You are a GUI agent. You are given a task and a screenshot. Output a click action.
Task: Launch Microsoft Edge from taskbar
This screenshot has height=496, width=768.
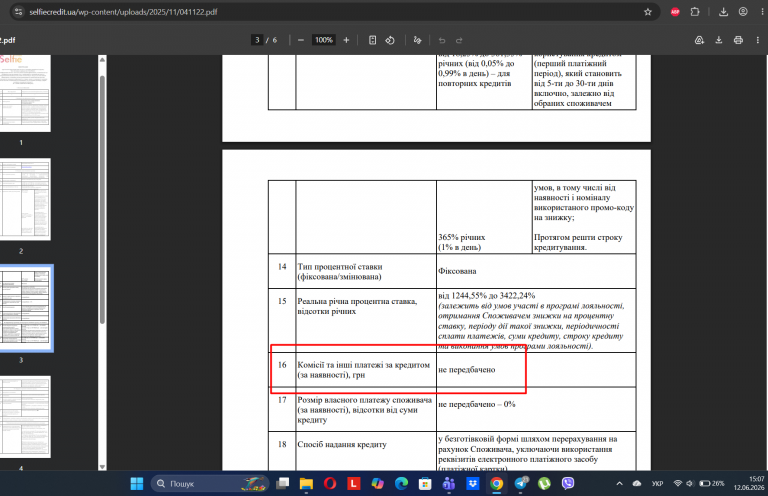(x=402, y=484)
